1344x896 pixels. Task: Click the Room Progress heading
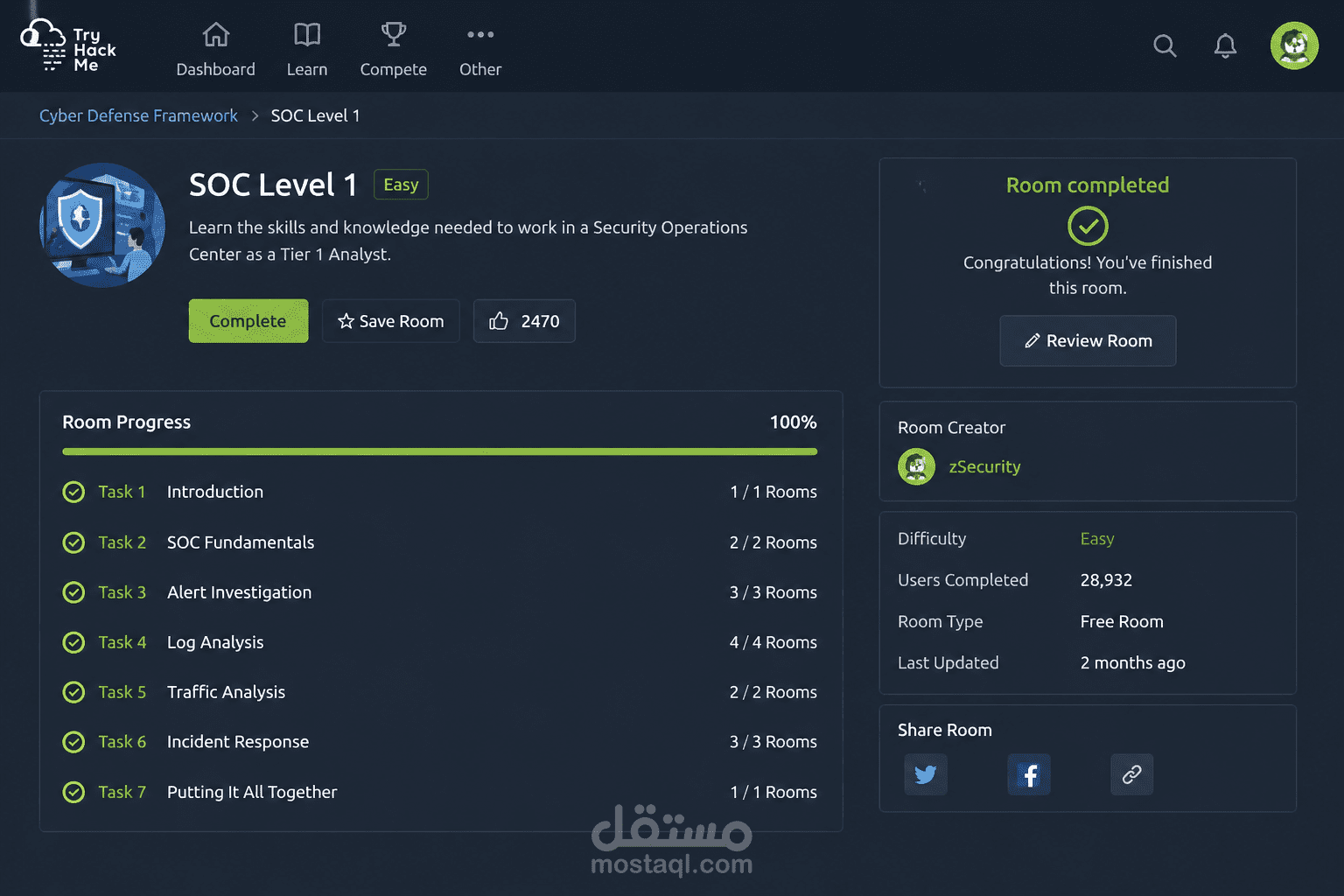(x=127, y=422)
